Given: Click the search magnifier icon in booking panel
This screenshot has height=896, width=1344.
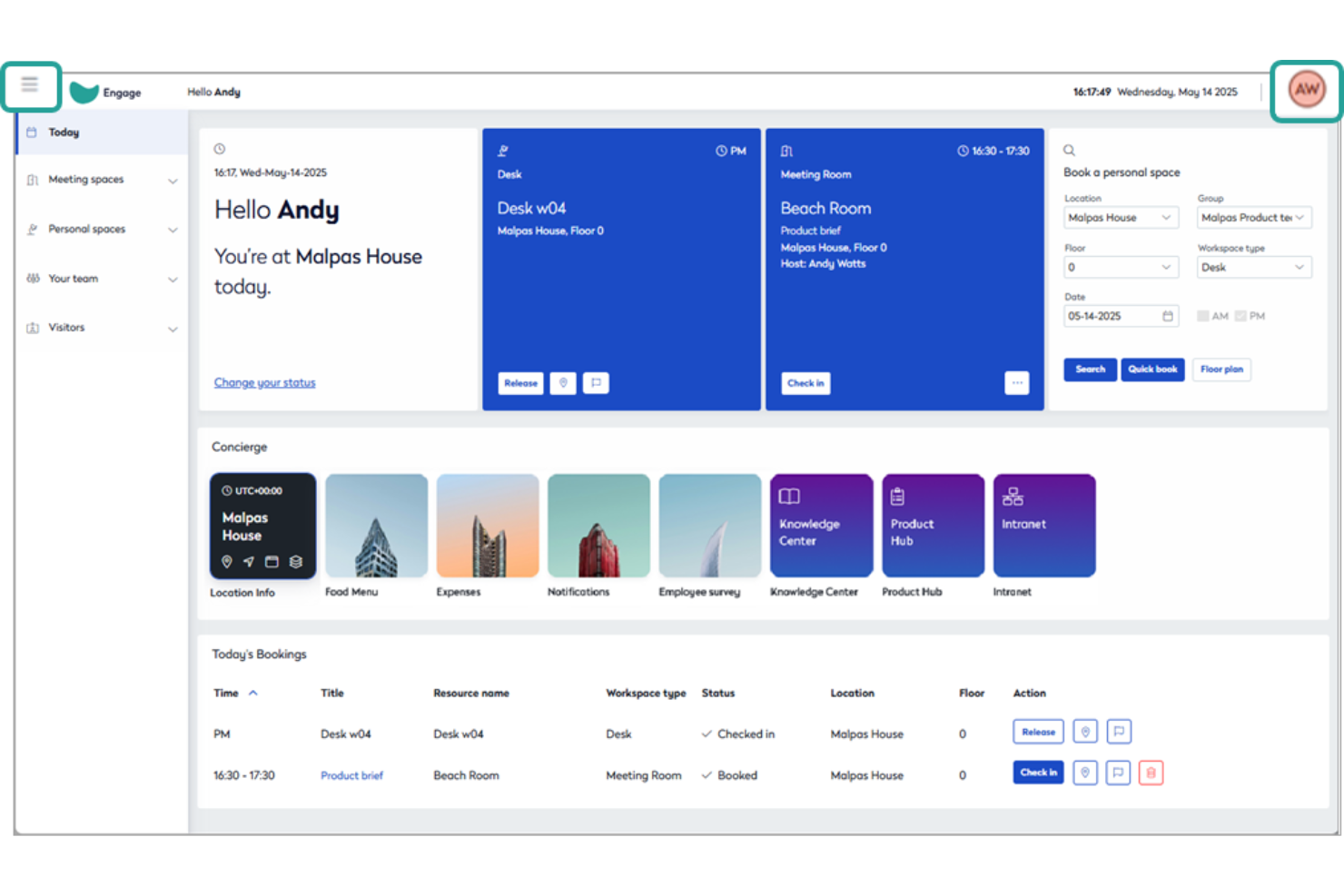Looking at the screenshot, I should point(1069,151).
